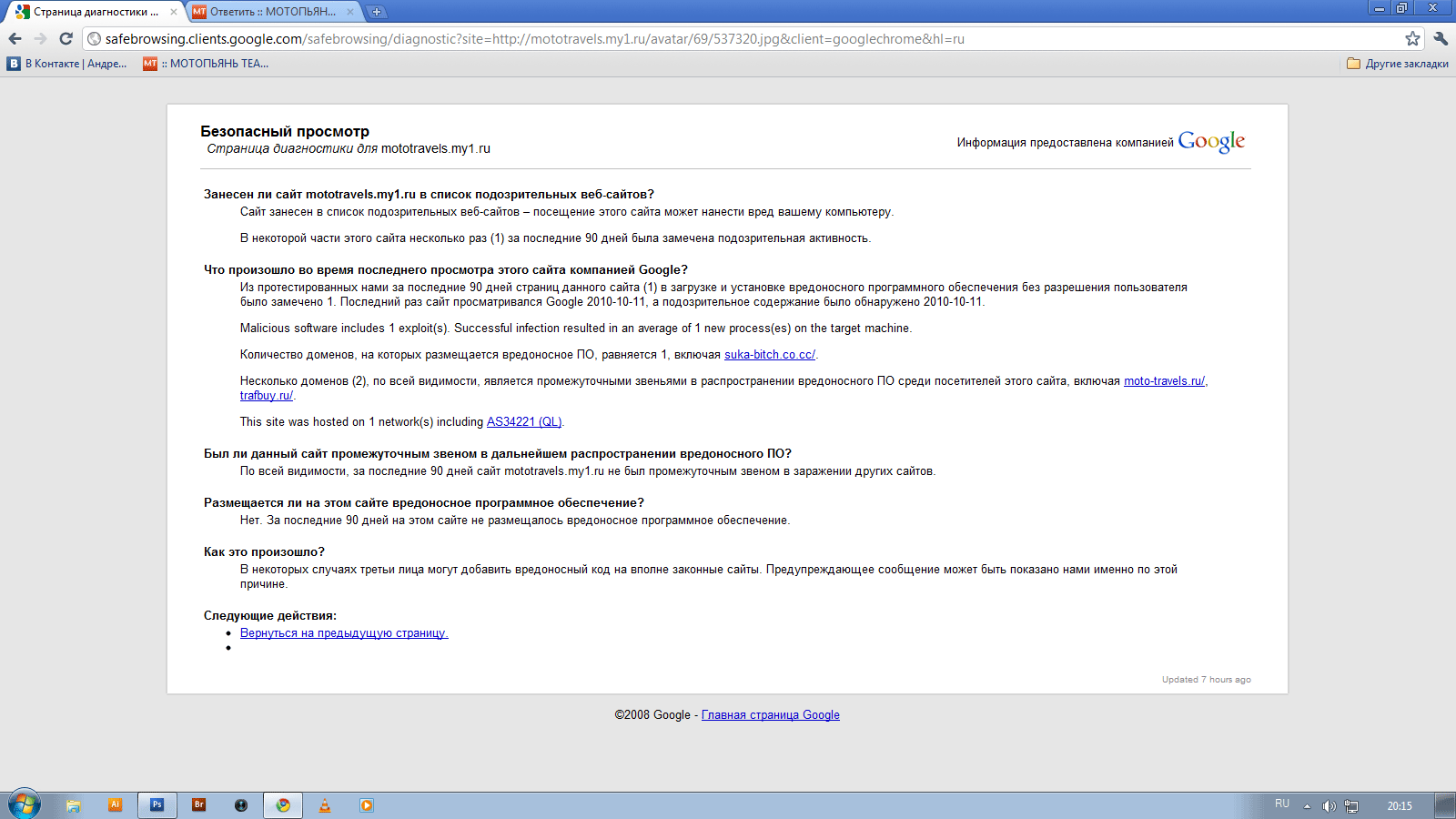Viewport: 1456px width, 819px height.
Task: Open the volume speaker tray icon
Action: 1330,806
